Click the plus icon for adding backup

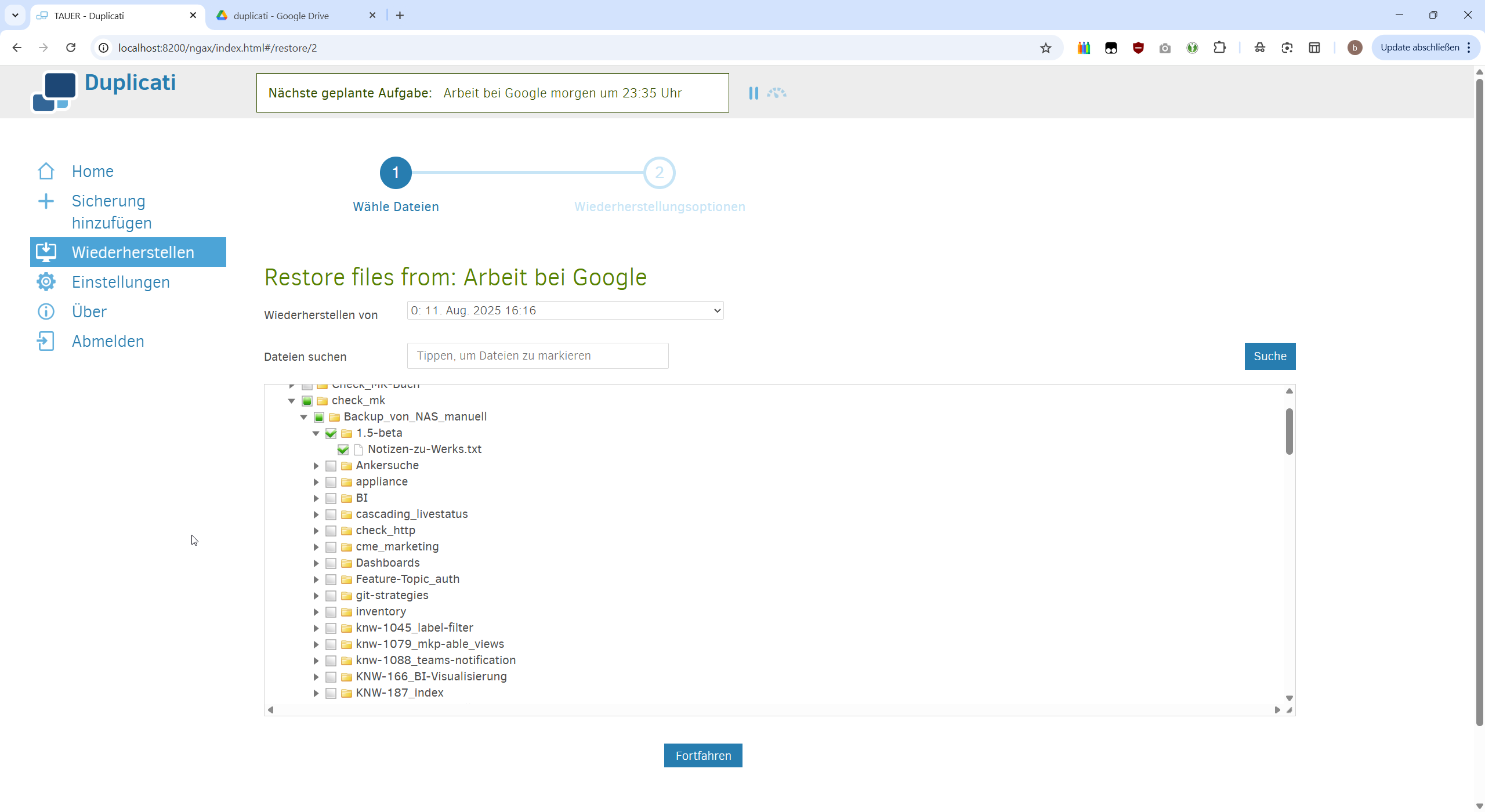pos(46,201)
